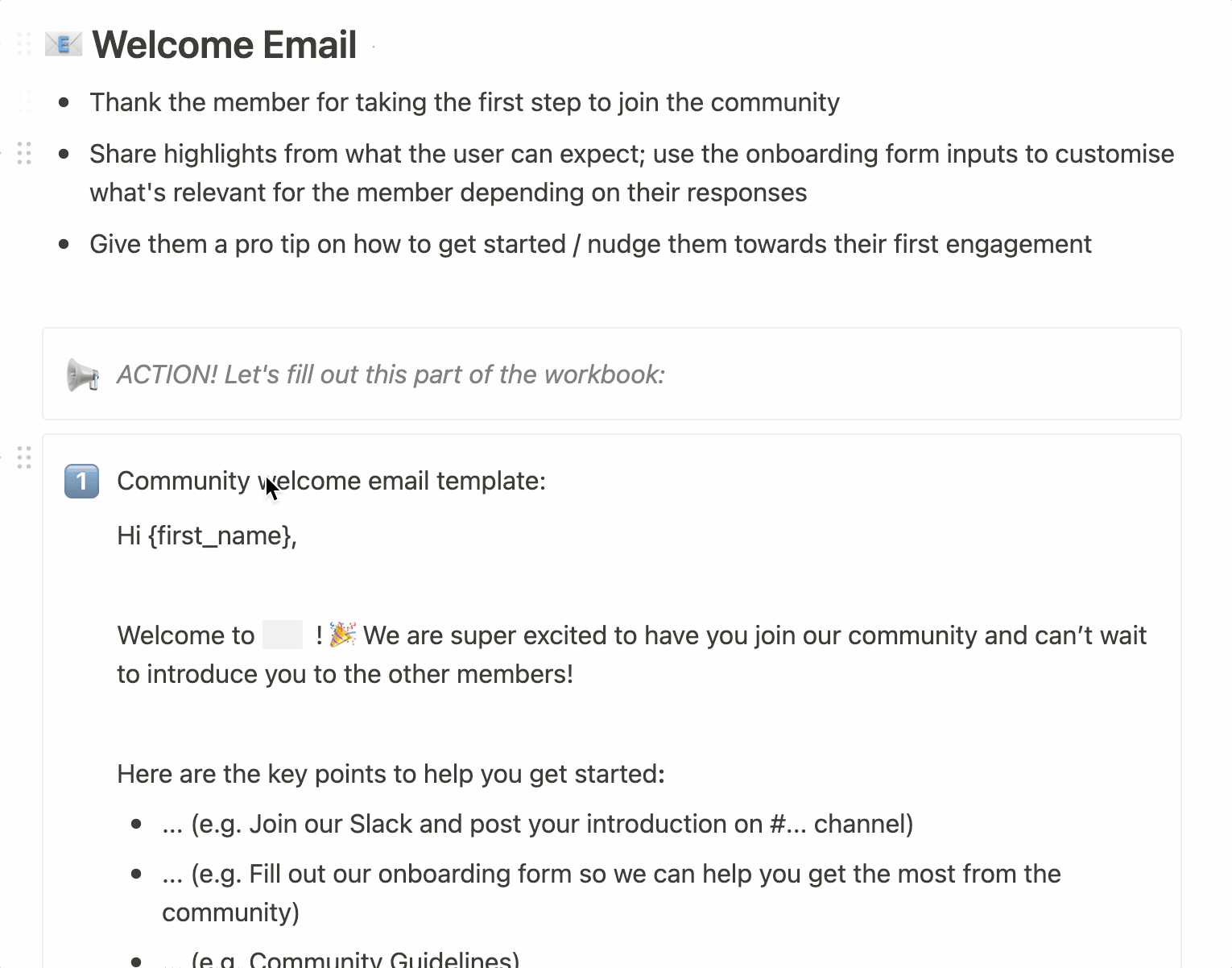Click the Welcome Email heading text
Image resolution: width=1232 pixels, height=968 pixels.
tap(225, 44)
